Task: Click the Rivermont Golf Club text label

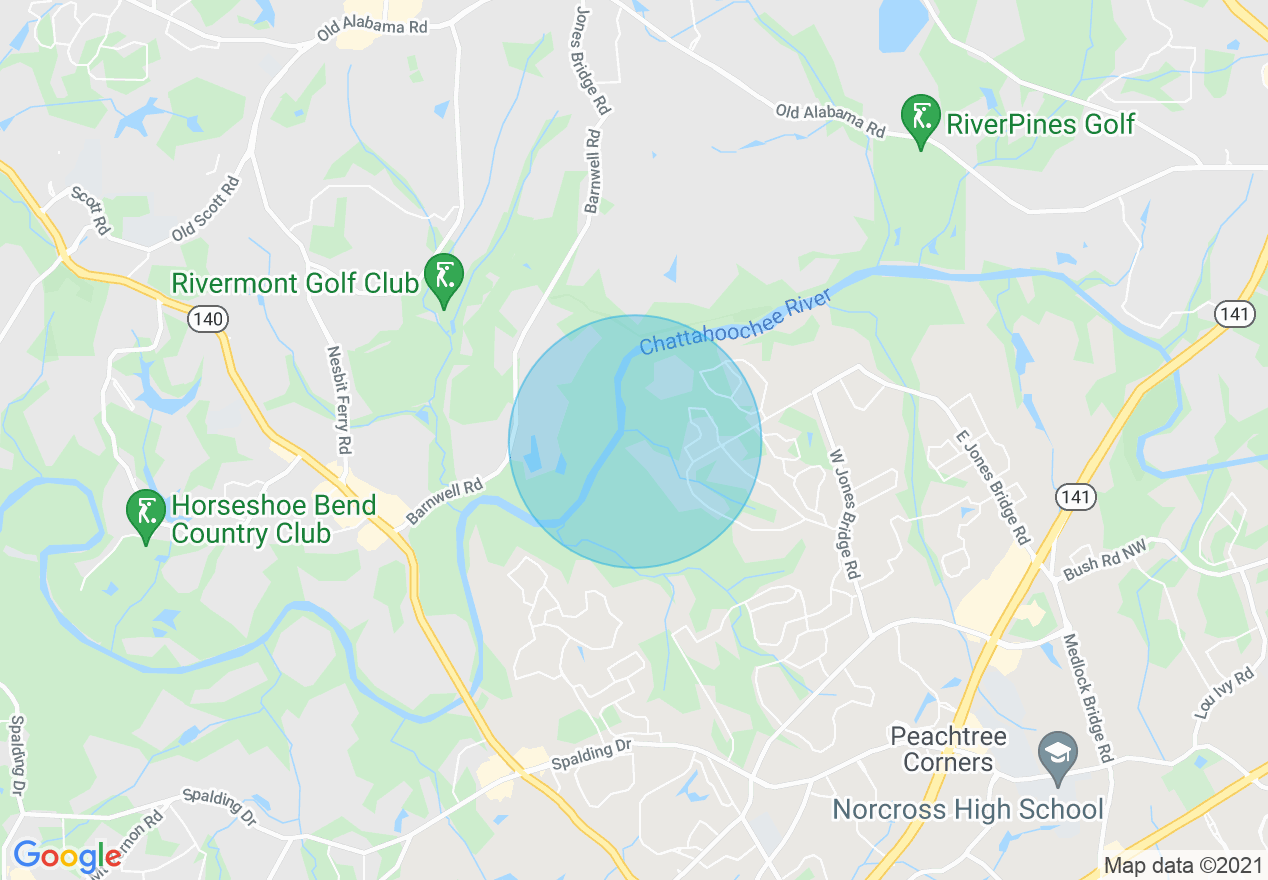Action: click(x=295, y=283)
